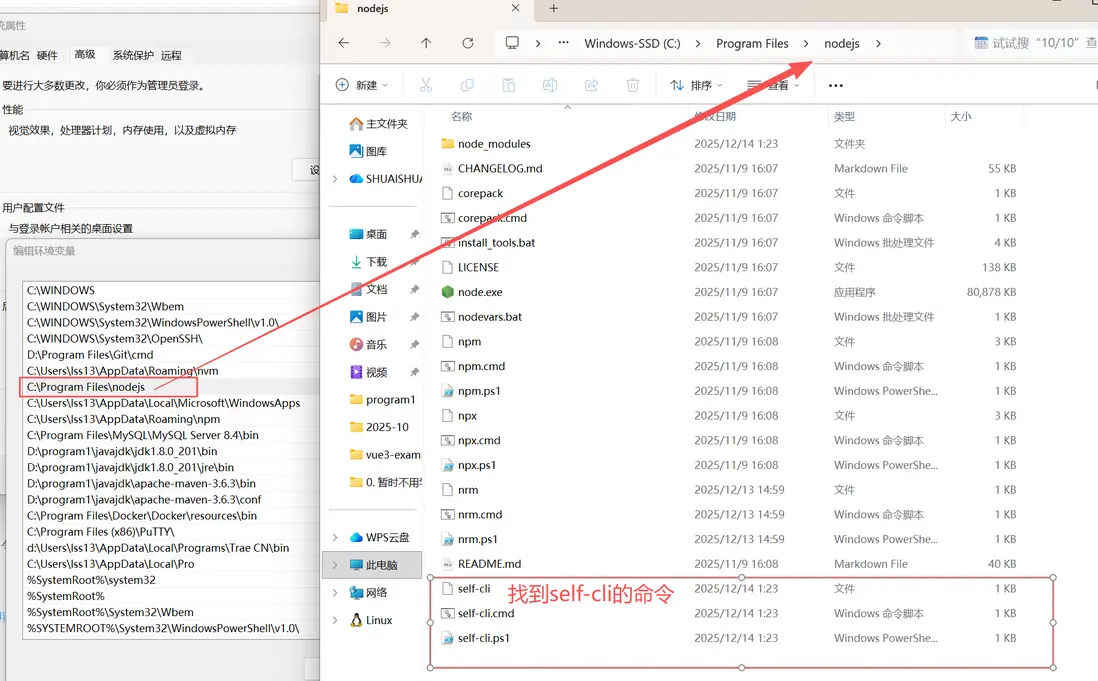1098x681 pixels.
Task: Click the Paste clipboard icon
Action: tap(508, 85)
